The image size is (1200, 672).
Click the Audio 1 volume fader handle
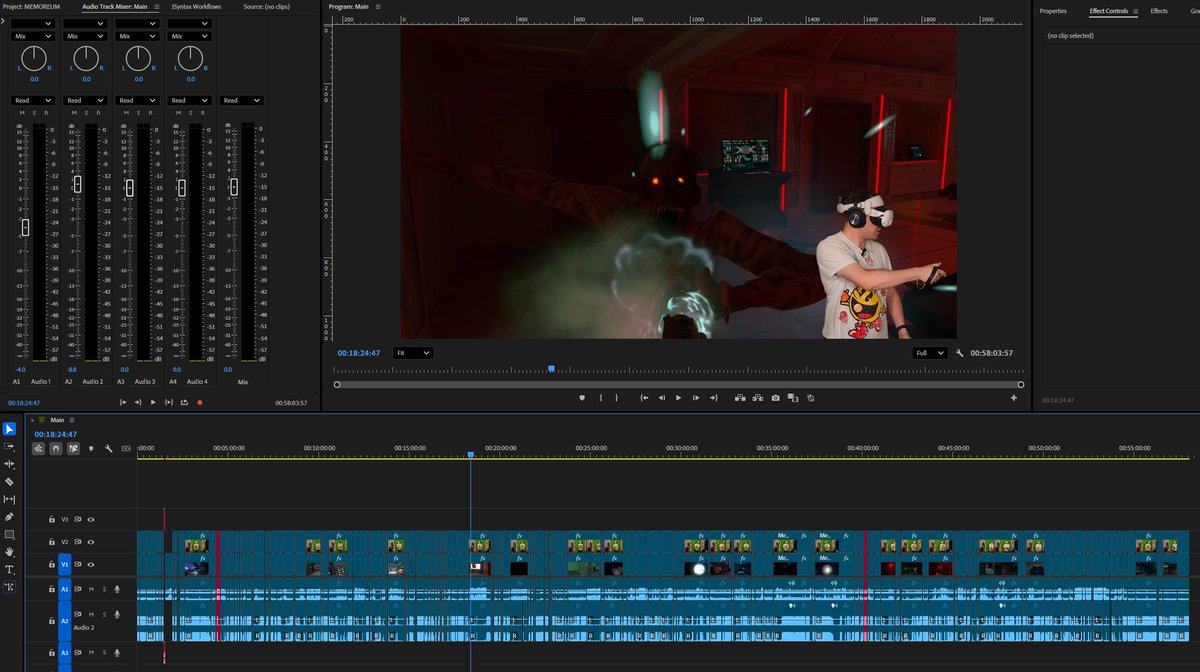click(x=25, y=228)
